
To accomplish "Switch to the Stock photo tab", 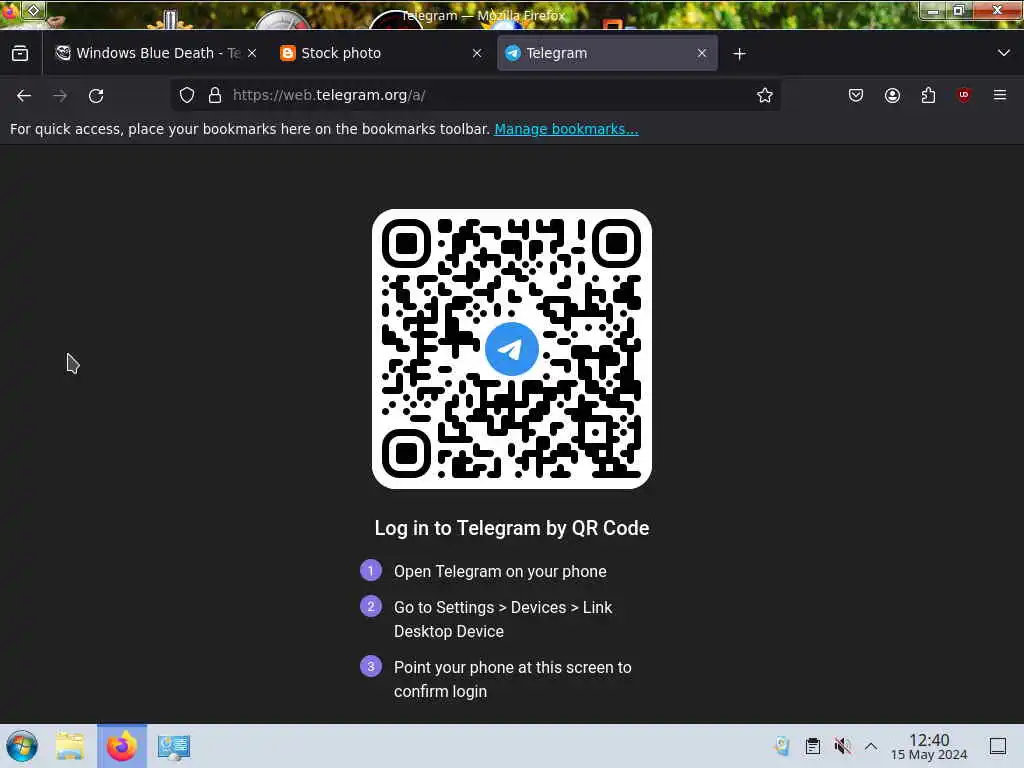I will tap(381, 54).
